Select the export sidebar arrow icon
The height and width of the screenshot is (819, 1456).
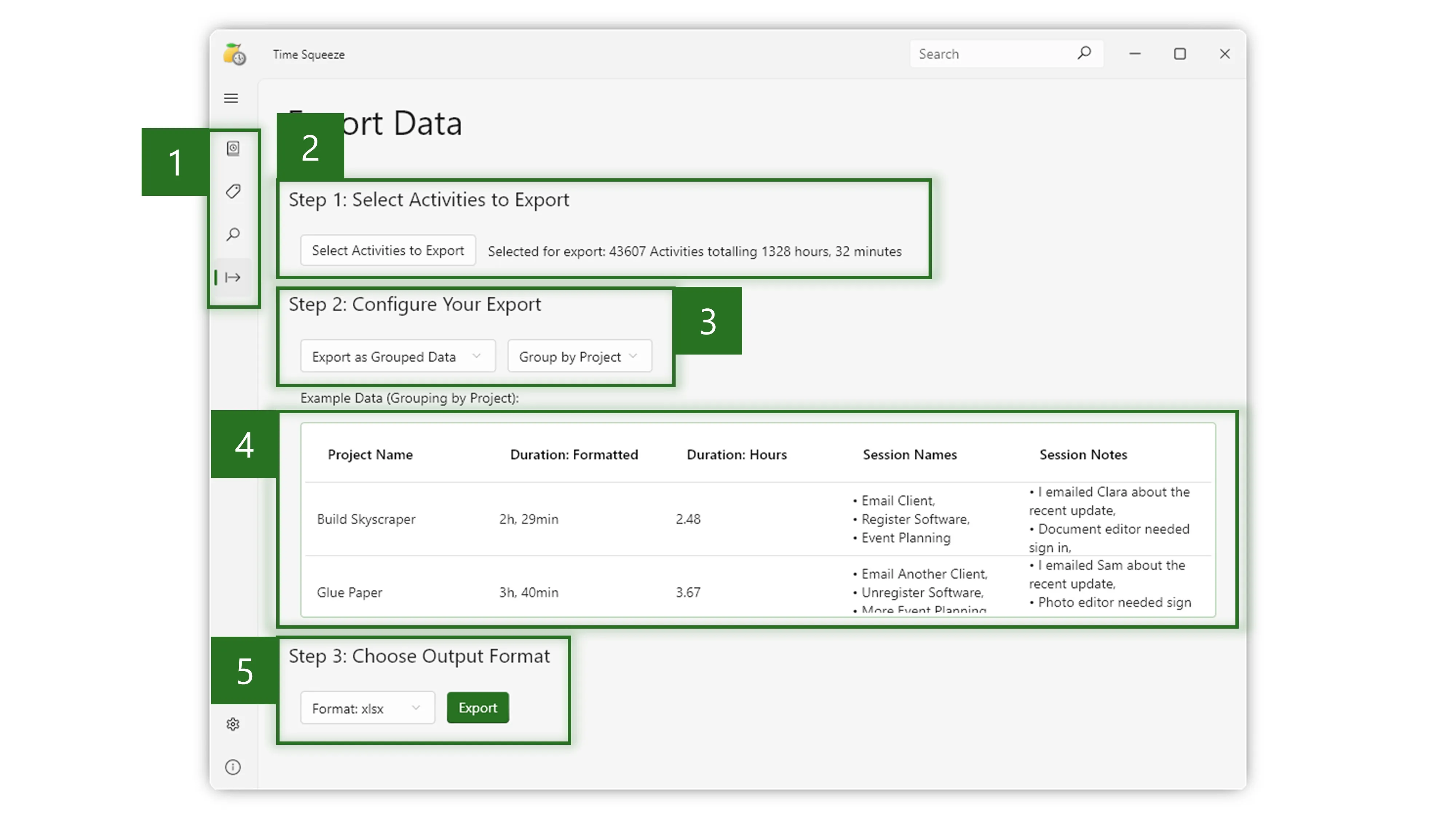click(x=233, y=277)
